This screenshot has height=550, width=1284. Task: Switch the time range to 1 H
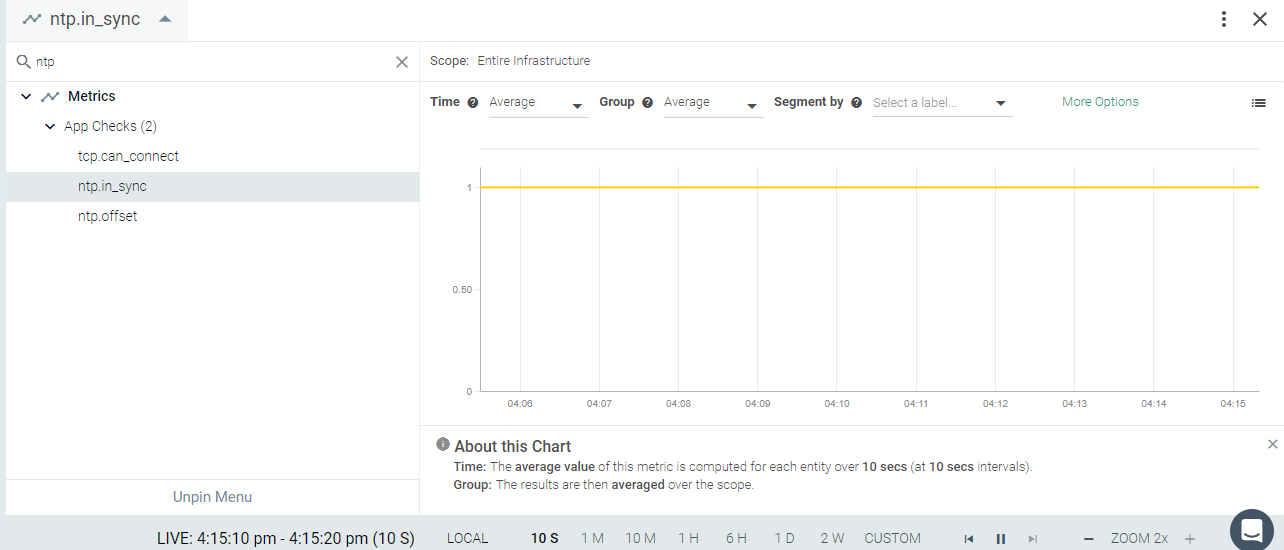coord(688,538)
